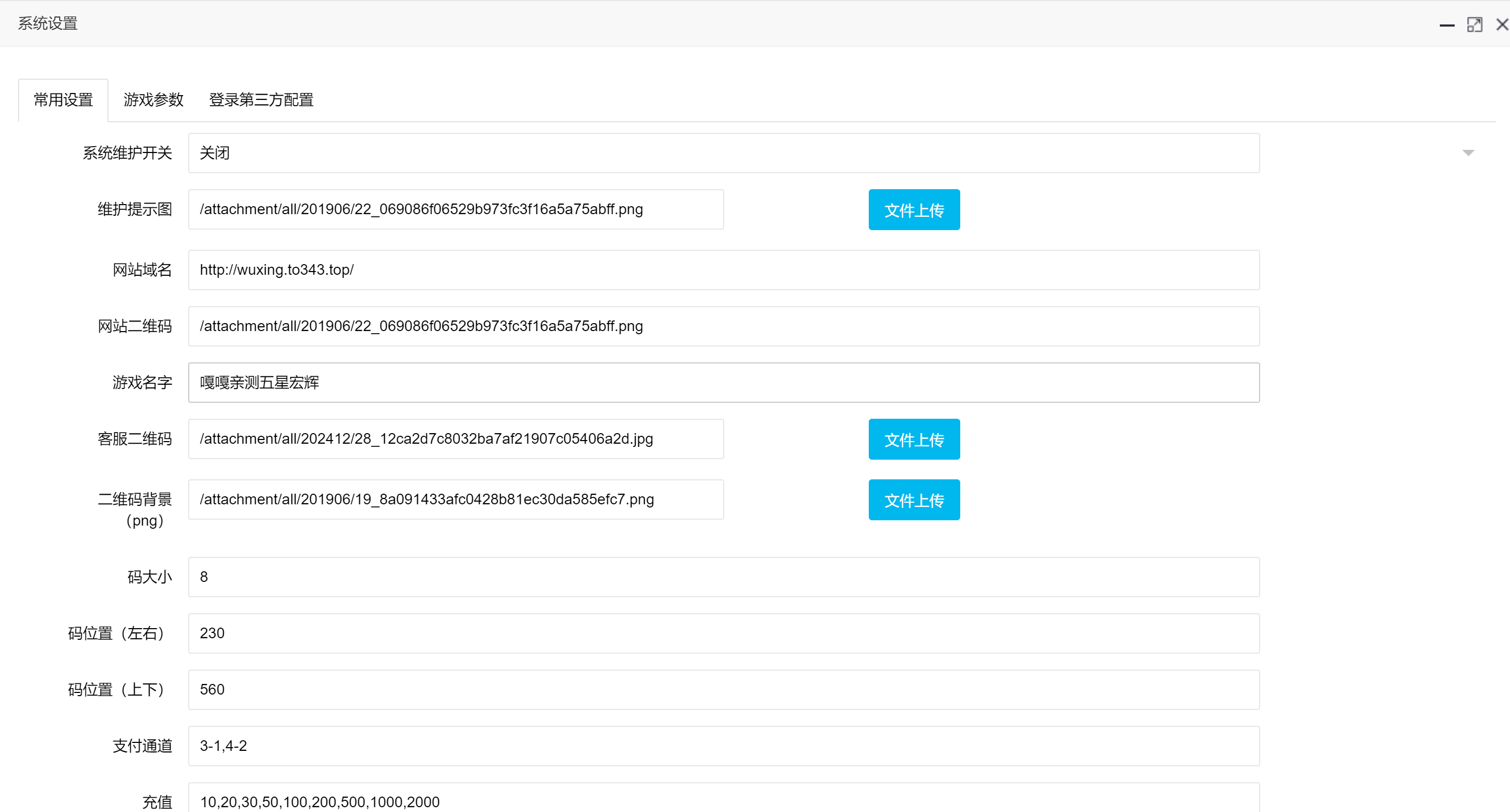The width and height of the screenshot is (1510, 812).
Task: Click the 充值 amounts field
Action: pos(724,798)
